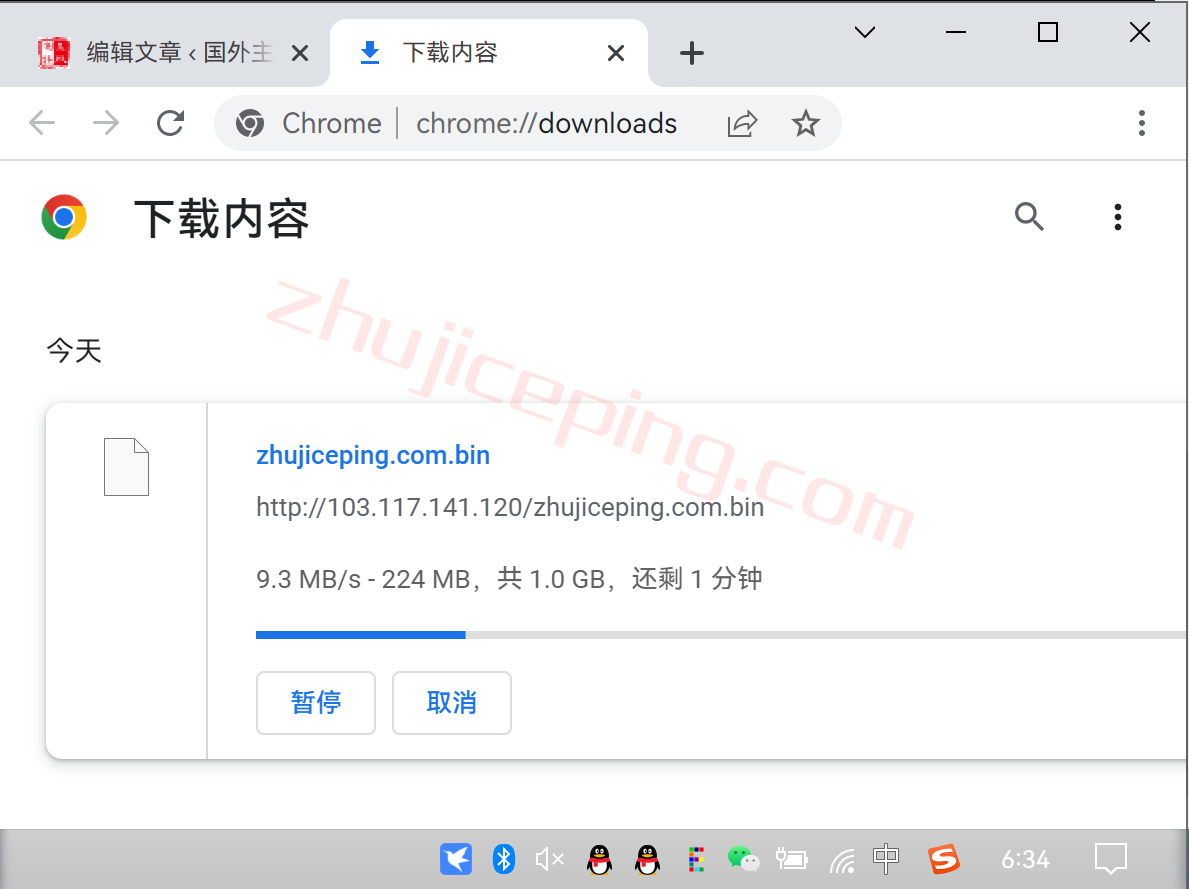Open the first QQ penguin tray icon
1189x889 pixels.
(600, 859)
